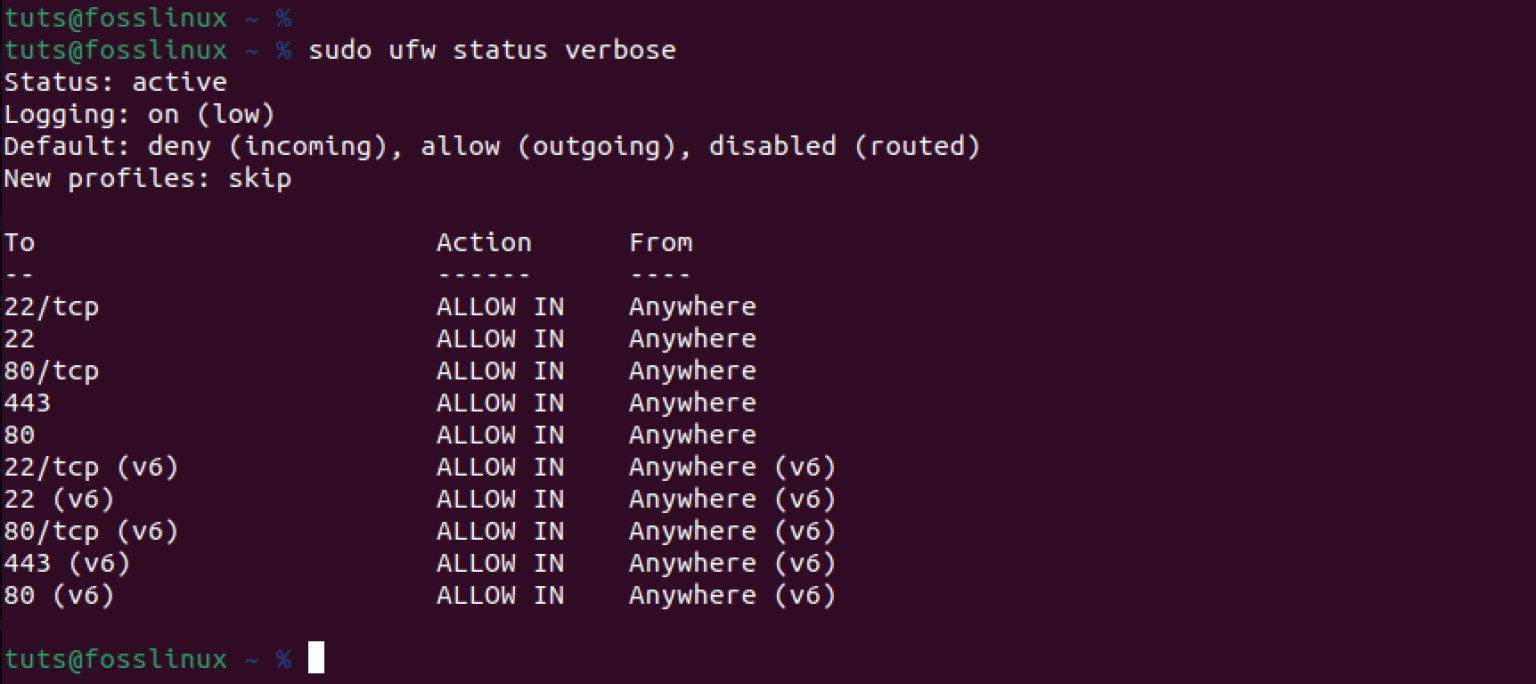Click the '22 (v6)' rule entry
This screenshot has height=684, width=1536.
click(60, 498)
